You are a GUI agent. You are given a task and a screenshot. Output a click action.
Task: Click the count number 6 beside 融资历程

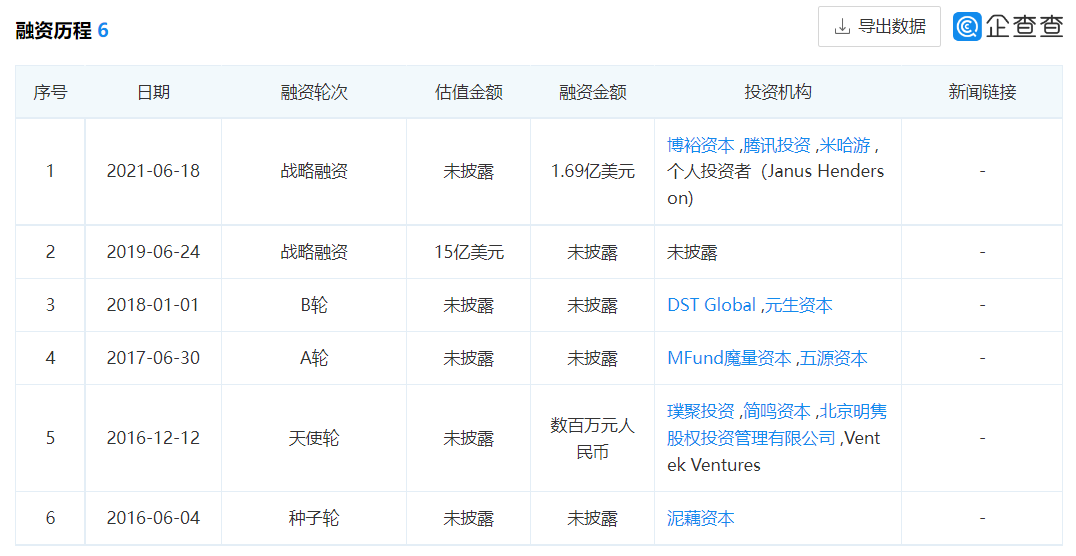103,30
